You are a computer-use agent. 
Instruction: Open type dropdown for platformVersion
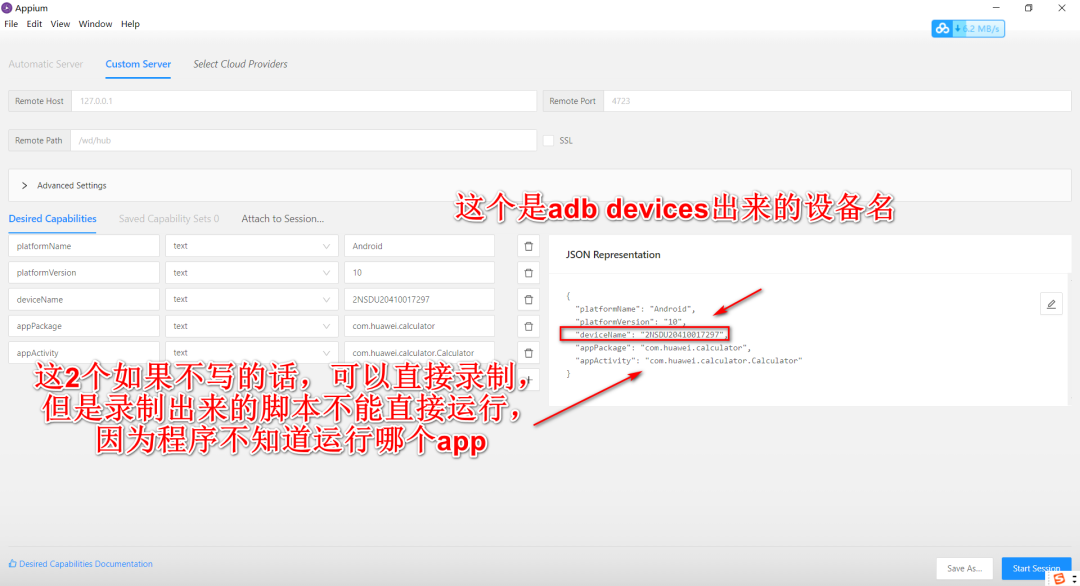251,273
